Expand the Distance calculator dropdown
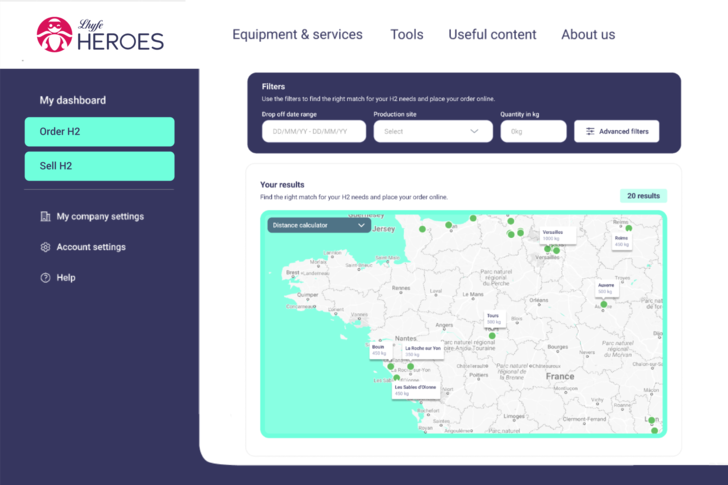Image resolution: width=728 pixels, height=485 pixels. (x=317, y=226)
